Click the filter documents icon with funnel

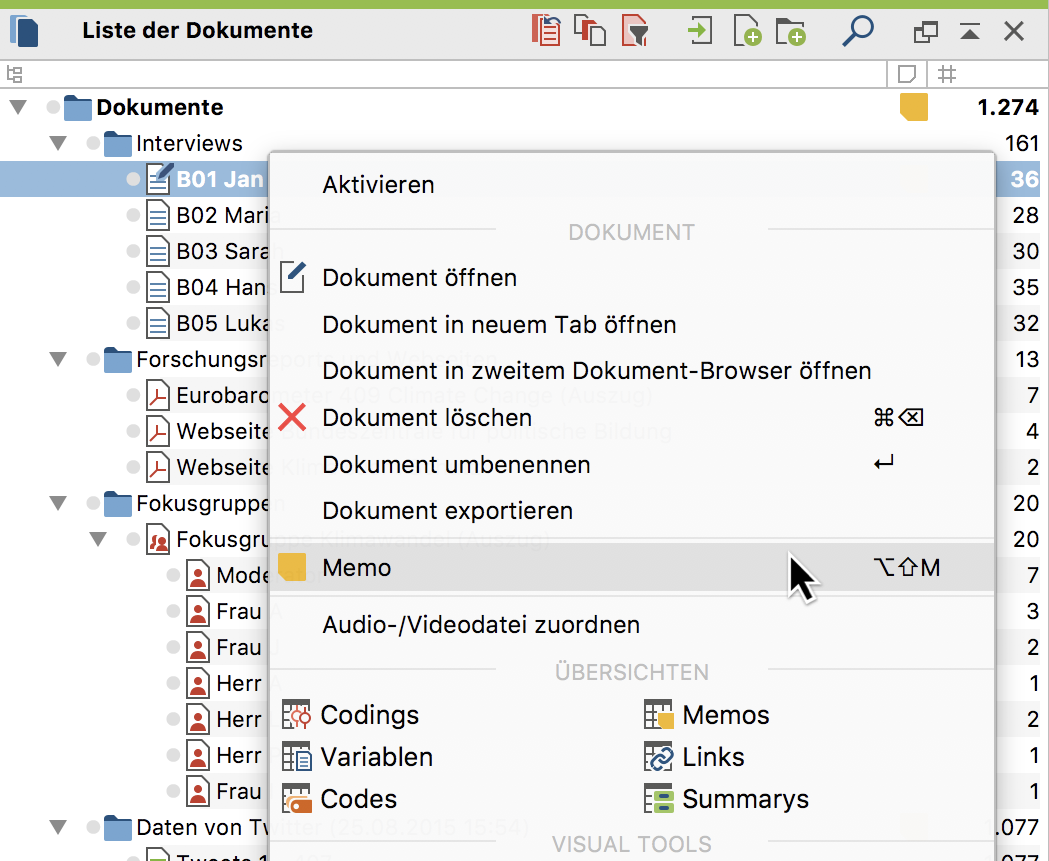click(x=635, y=31)
